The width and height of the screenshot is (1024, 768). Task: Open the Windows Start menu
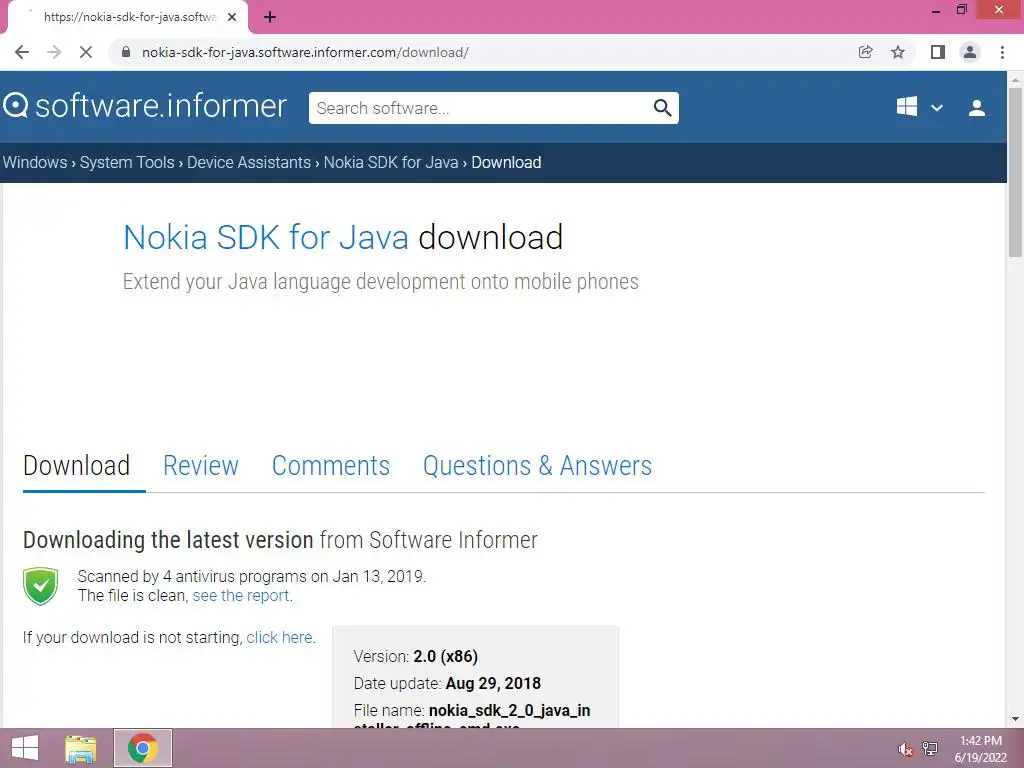pos(25,748)
